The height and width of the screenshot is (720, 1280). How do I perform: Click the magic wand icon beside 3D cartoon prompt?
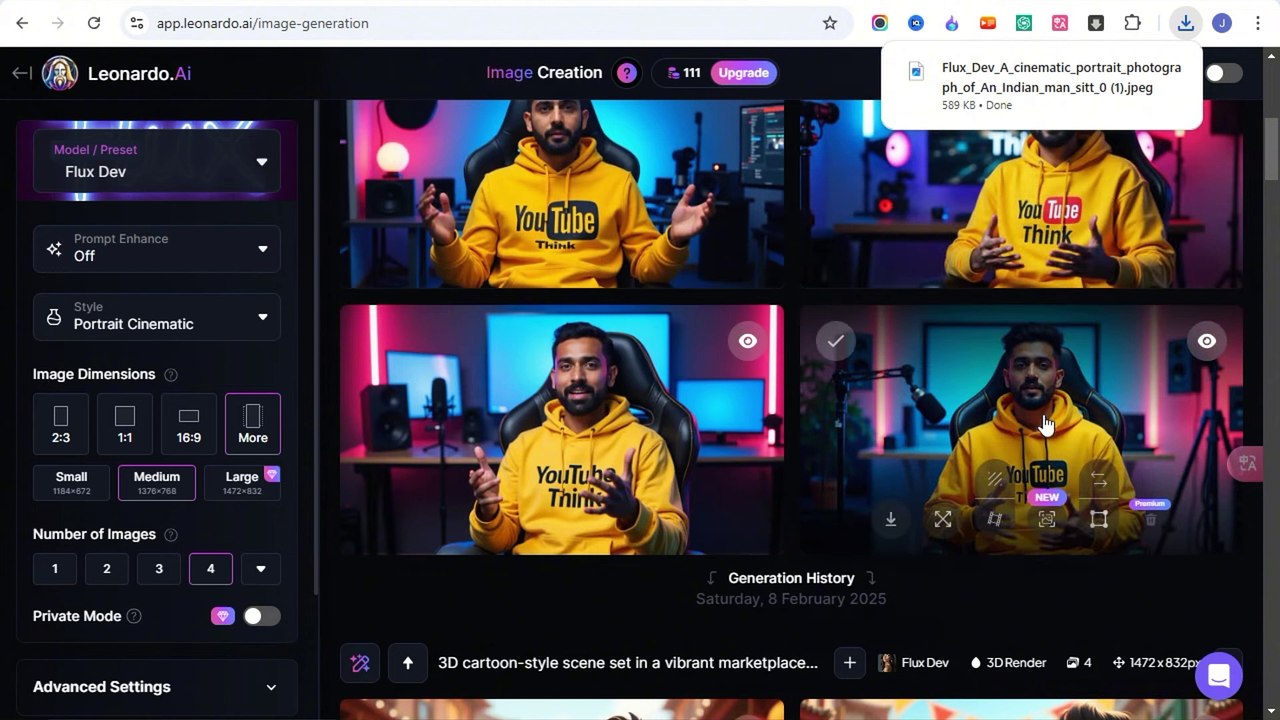coord(361,663)
